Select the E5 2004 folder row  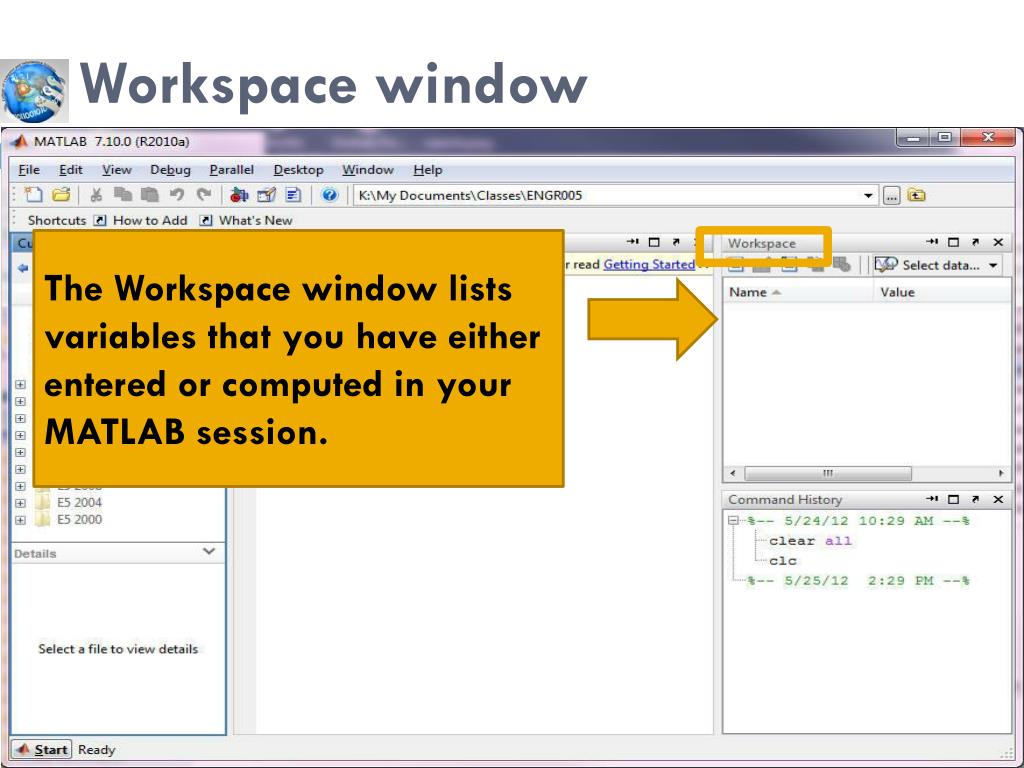(x=79, y=503)
